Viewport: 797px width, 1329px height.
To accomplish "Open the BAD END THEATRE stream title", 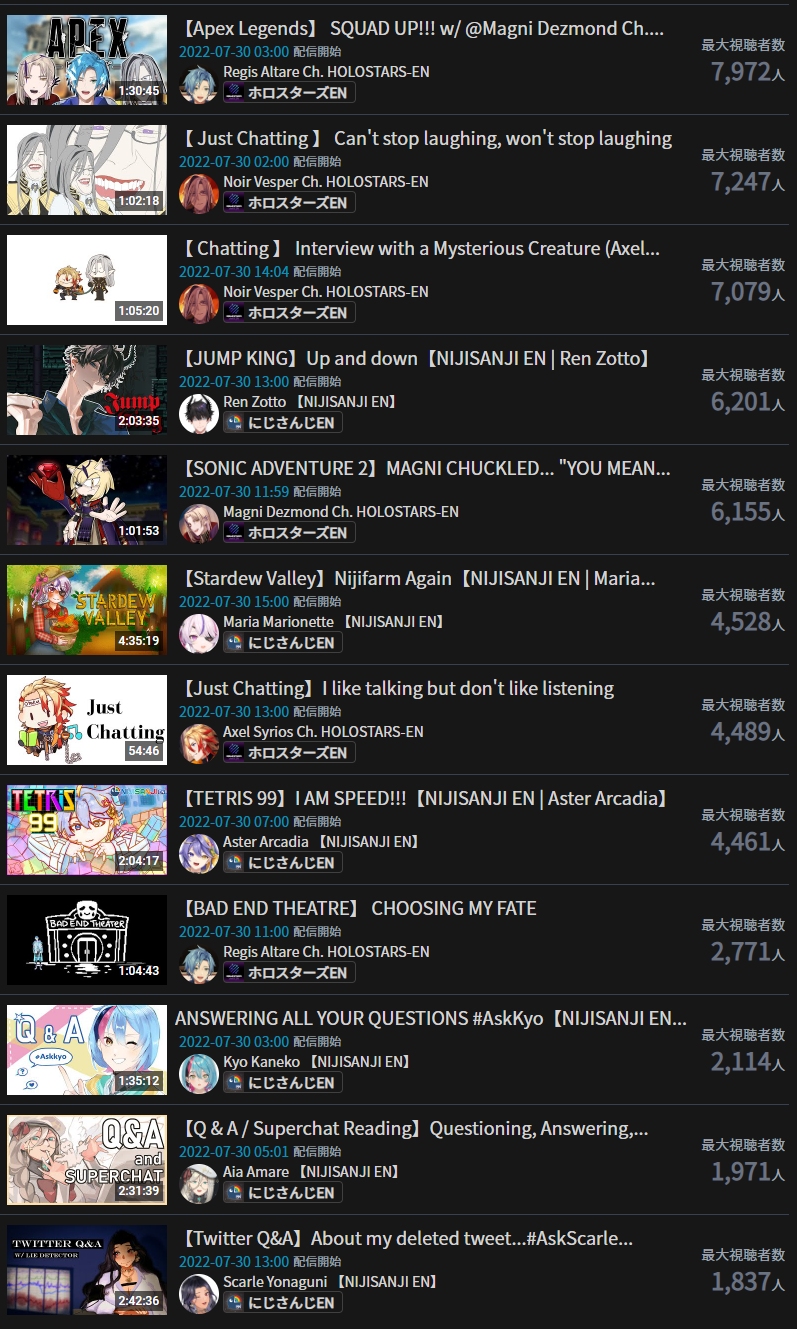I will point(358,908).
